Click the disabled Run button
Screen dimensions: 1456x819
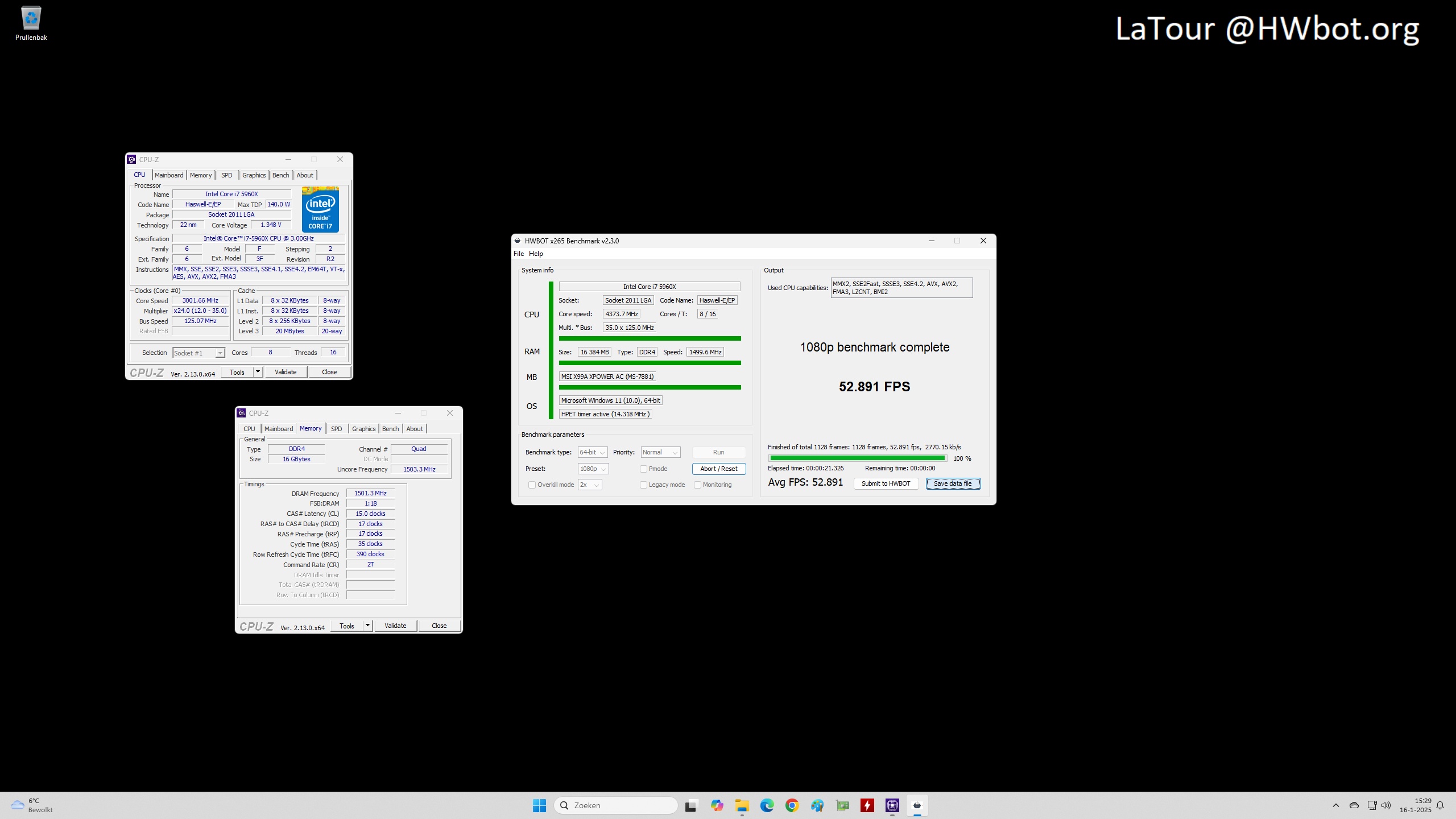719,452
